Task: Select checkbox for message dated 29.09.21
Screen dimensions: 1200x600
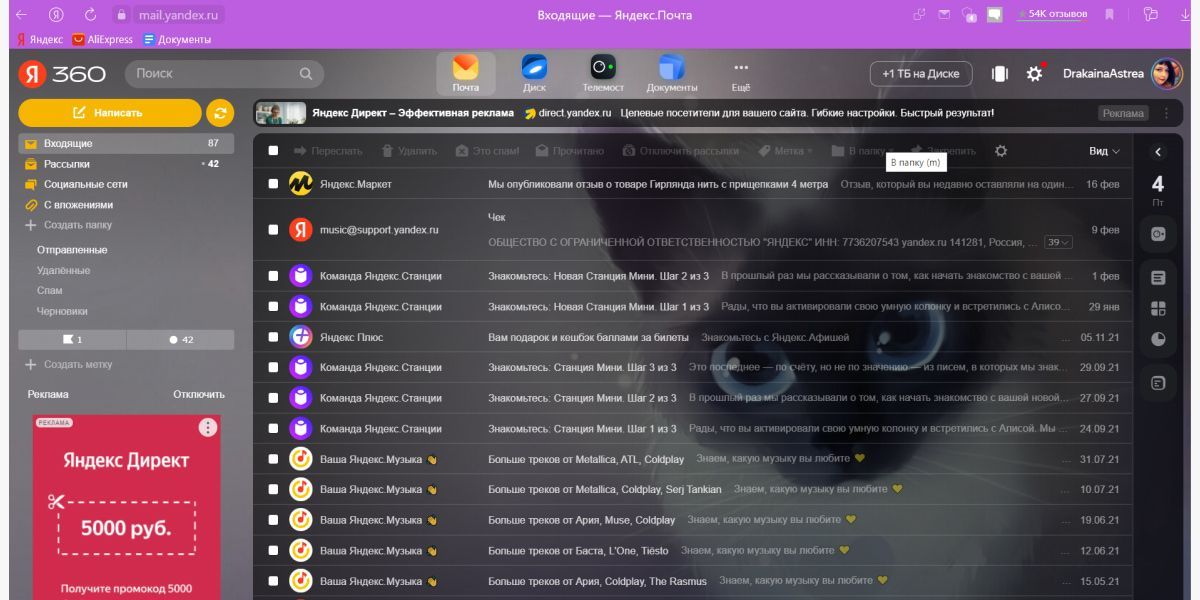Action: tap(273, 367)
